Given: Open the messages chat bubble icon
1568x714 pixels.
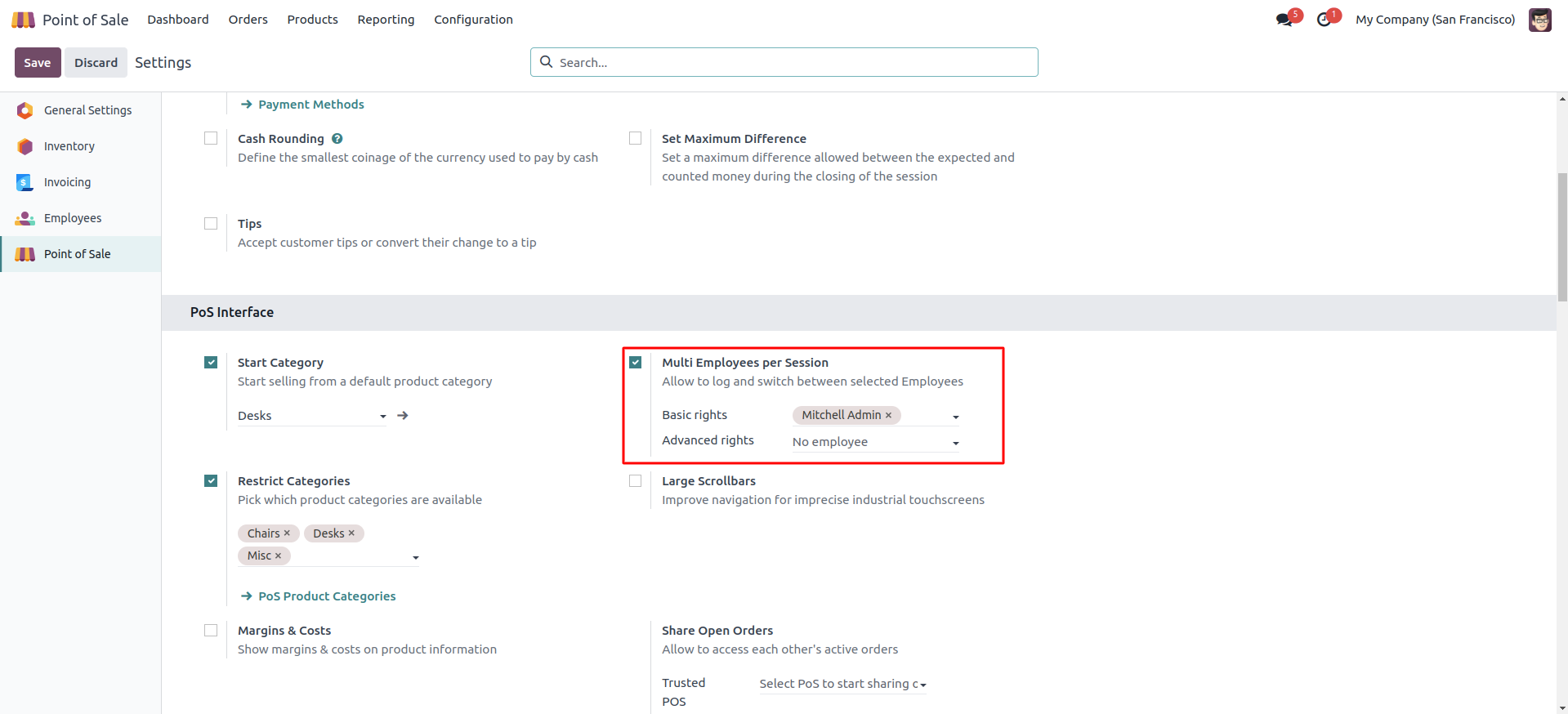Looking at the screenshot, I should (1284, 20).
